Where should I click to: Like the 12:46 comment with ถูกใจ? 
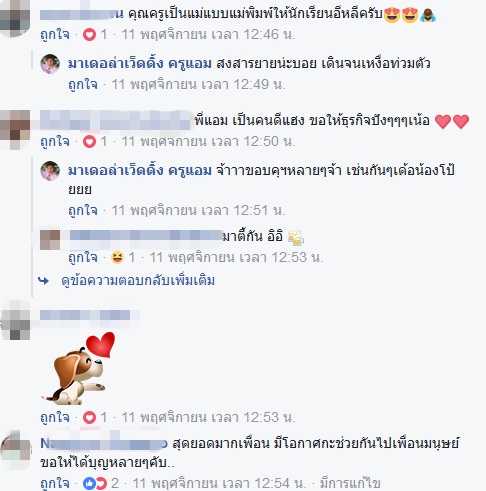[55, 34]
